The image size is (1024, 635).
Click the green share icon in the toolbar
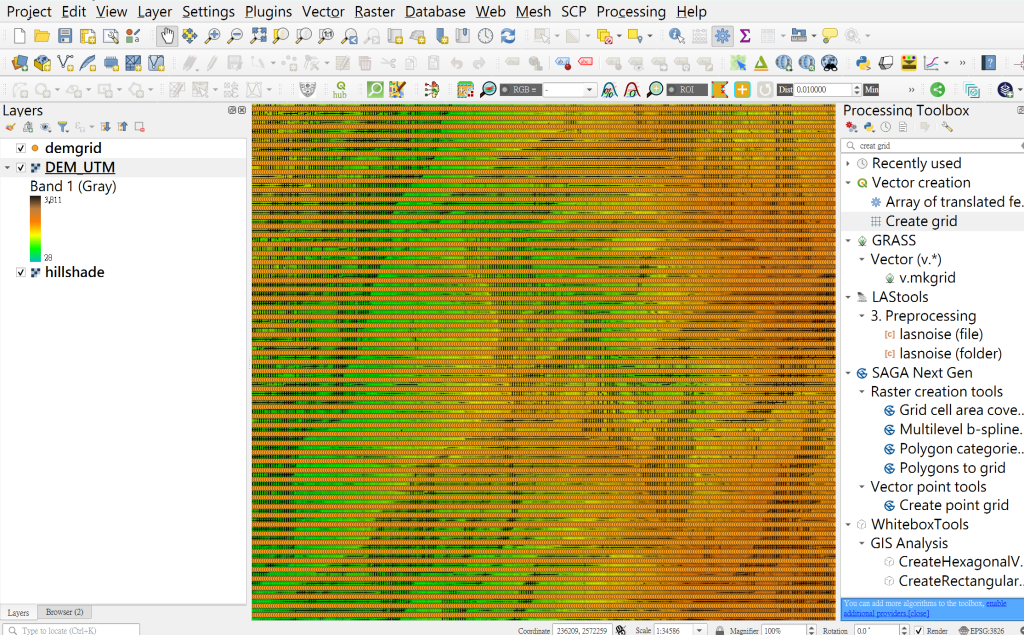(937, 90)
